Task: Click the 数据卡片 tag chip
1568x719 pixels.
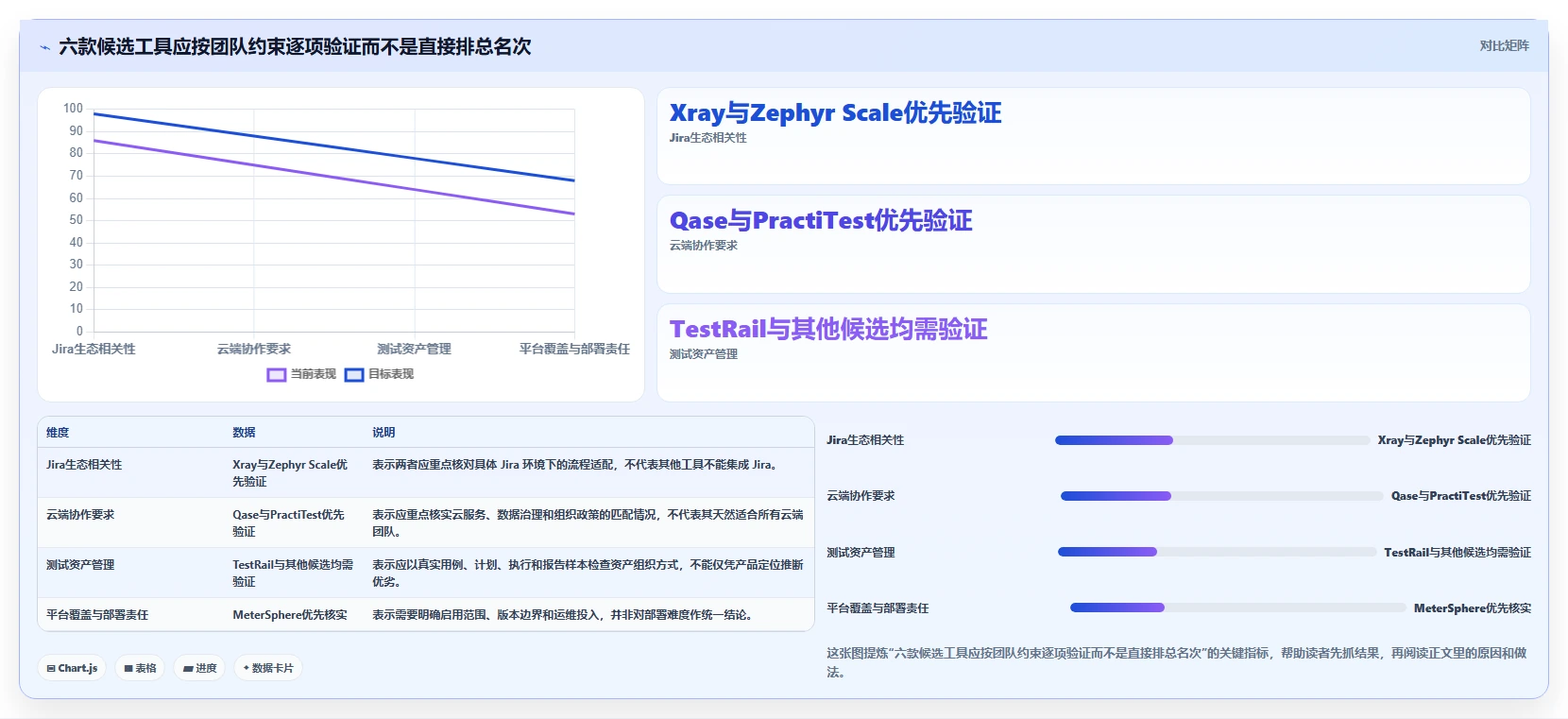Action: coord(268,668)
